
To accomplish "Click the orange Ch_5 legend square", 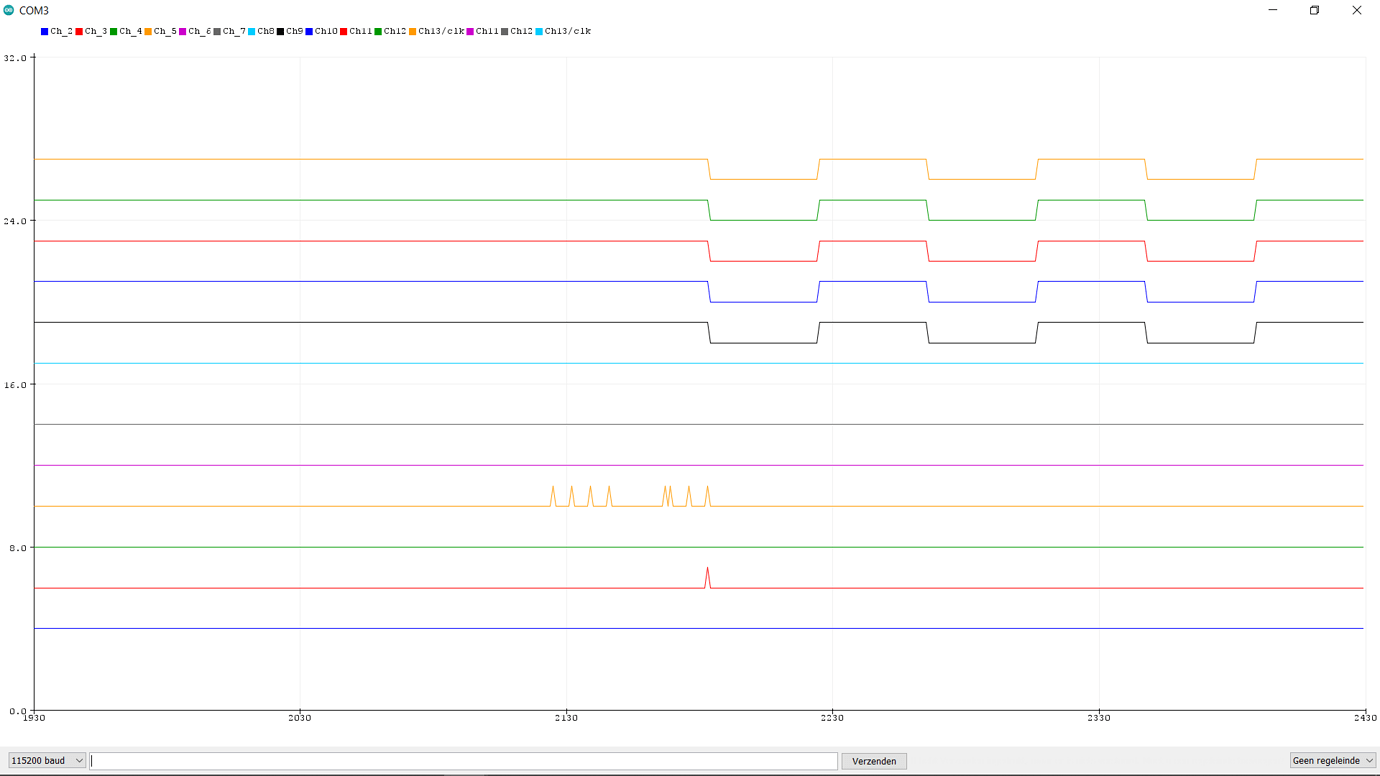I will click(148, 31).
